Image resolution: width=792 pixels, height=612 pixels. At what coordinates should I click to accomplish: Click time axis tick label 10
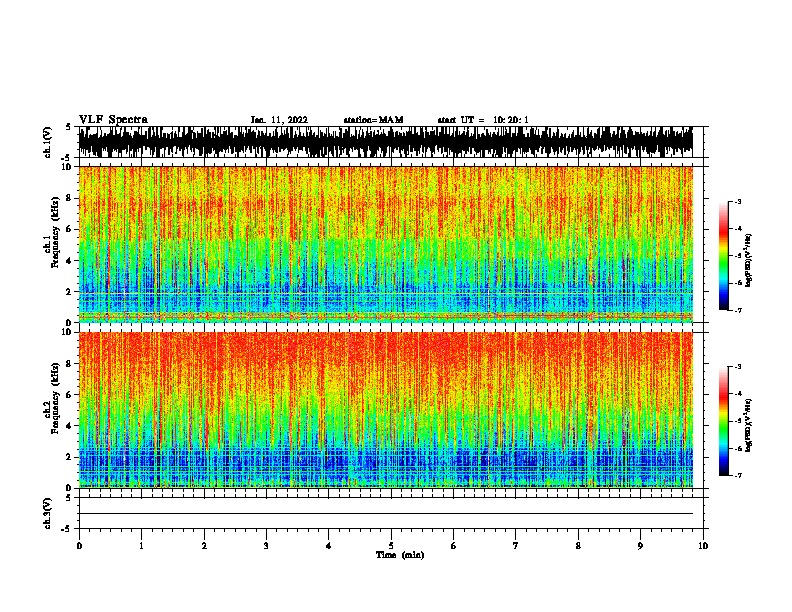[x=703, y=546]
